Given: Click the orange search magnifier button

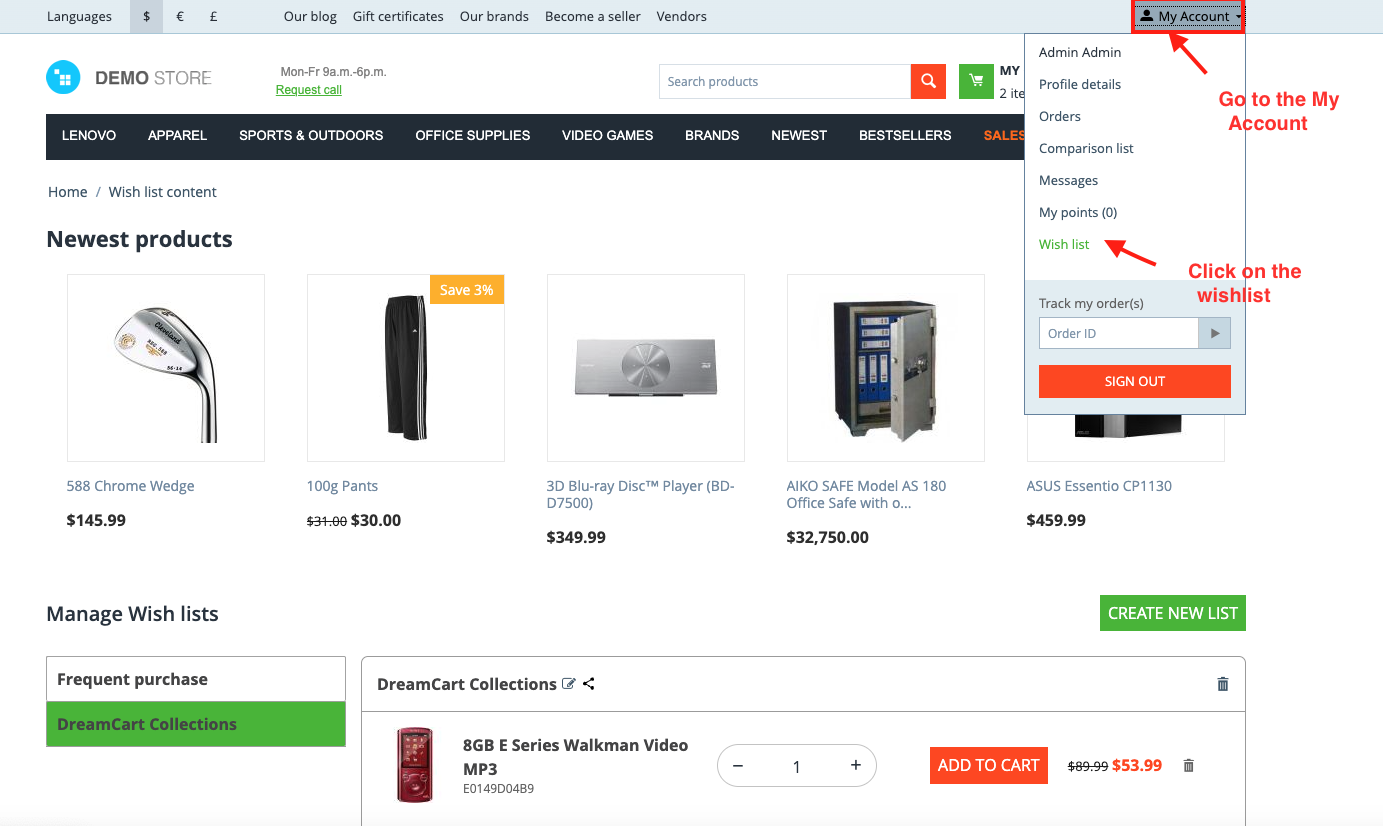Looking at the screenshot, I should [928, 82].
